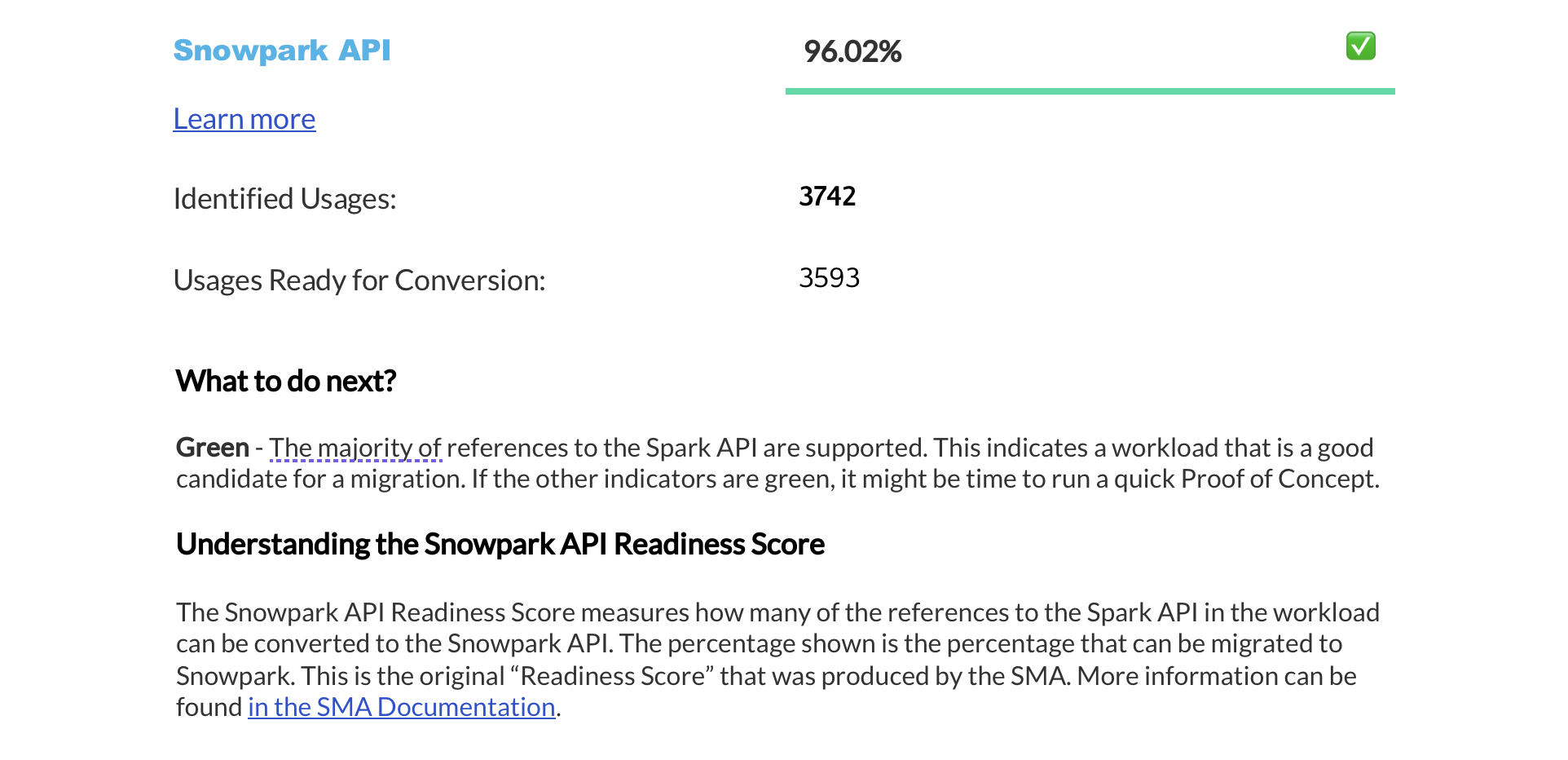Image resolution: width=1568 pixels, height=760 pixels.
Task: Click the dotted-underlined 'The majority of' text
Action: [355, 447]
